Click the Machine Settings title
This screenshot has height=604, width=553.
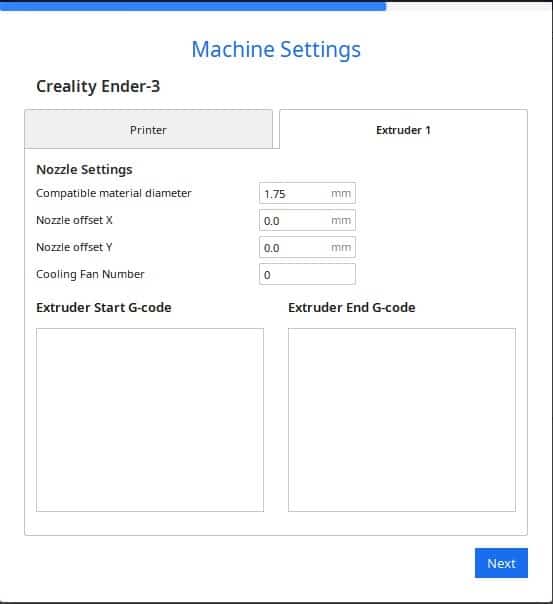pos(276,50)
